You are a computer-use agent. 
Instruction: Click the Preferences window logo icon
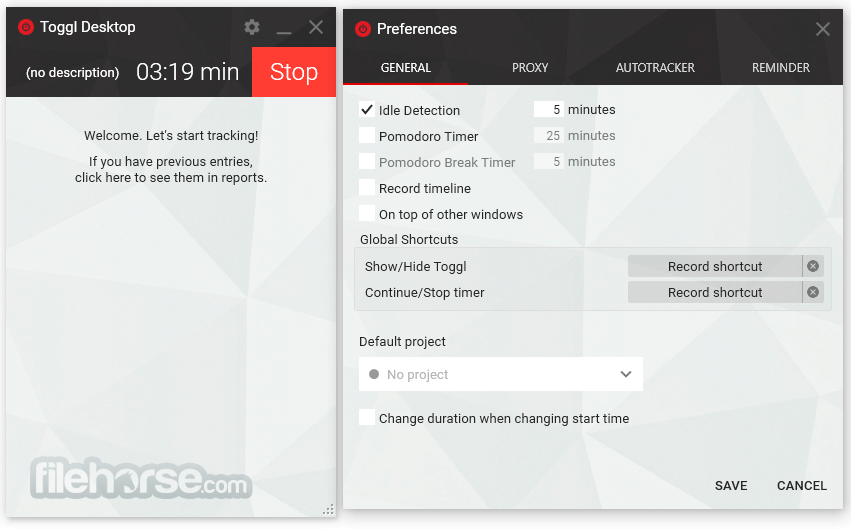click(363, 29)
